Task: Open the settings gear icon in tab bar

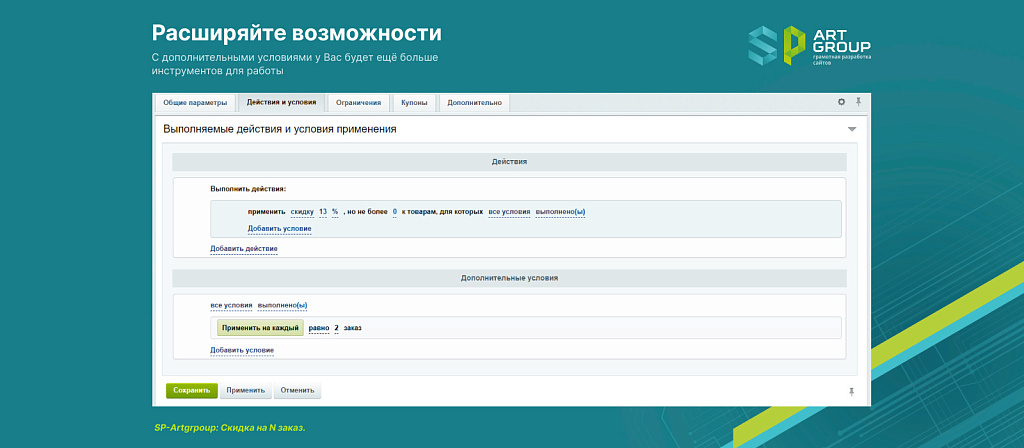Action: pos(841,102)
